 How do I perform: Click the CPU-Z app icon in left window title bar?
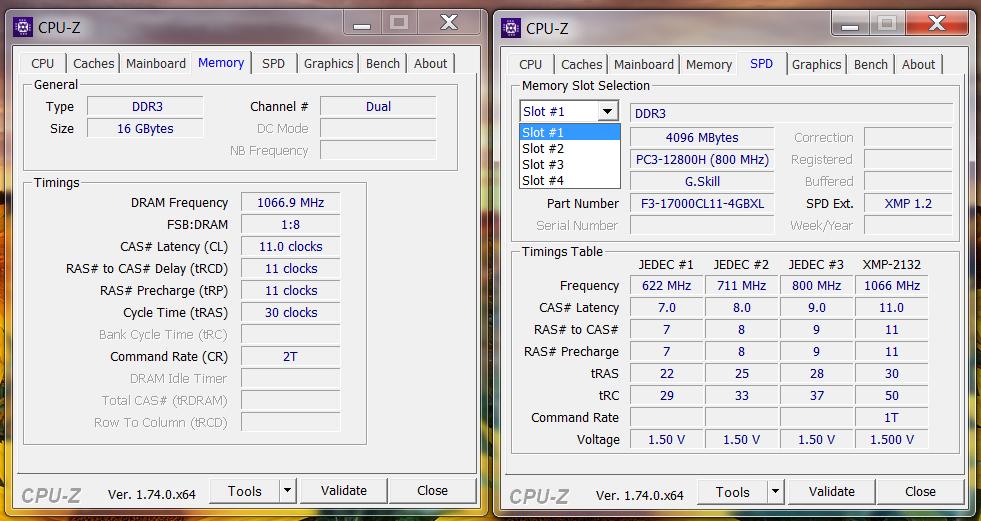point(23,27)
